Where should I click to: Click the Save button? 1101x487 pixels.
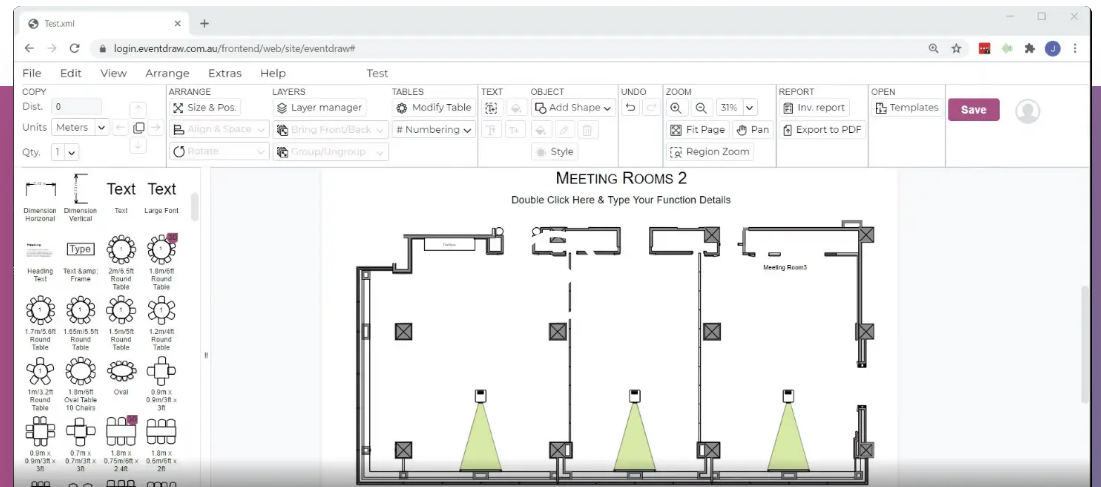point(973,109)
